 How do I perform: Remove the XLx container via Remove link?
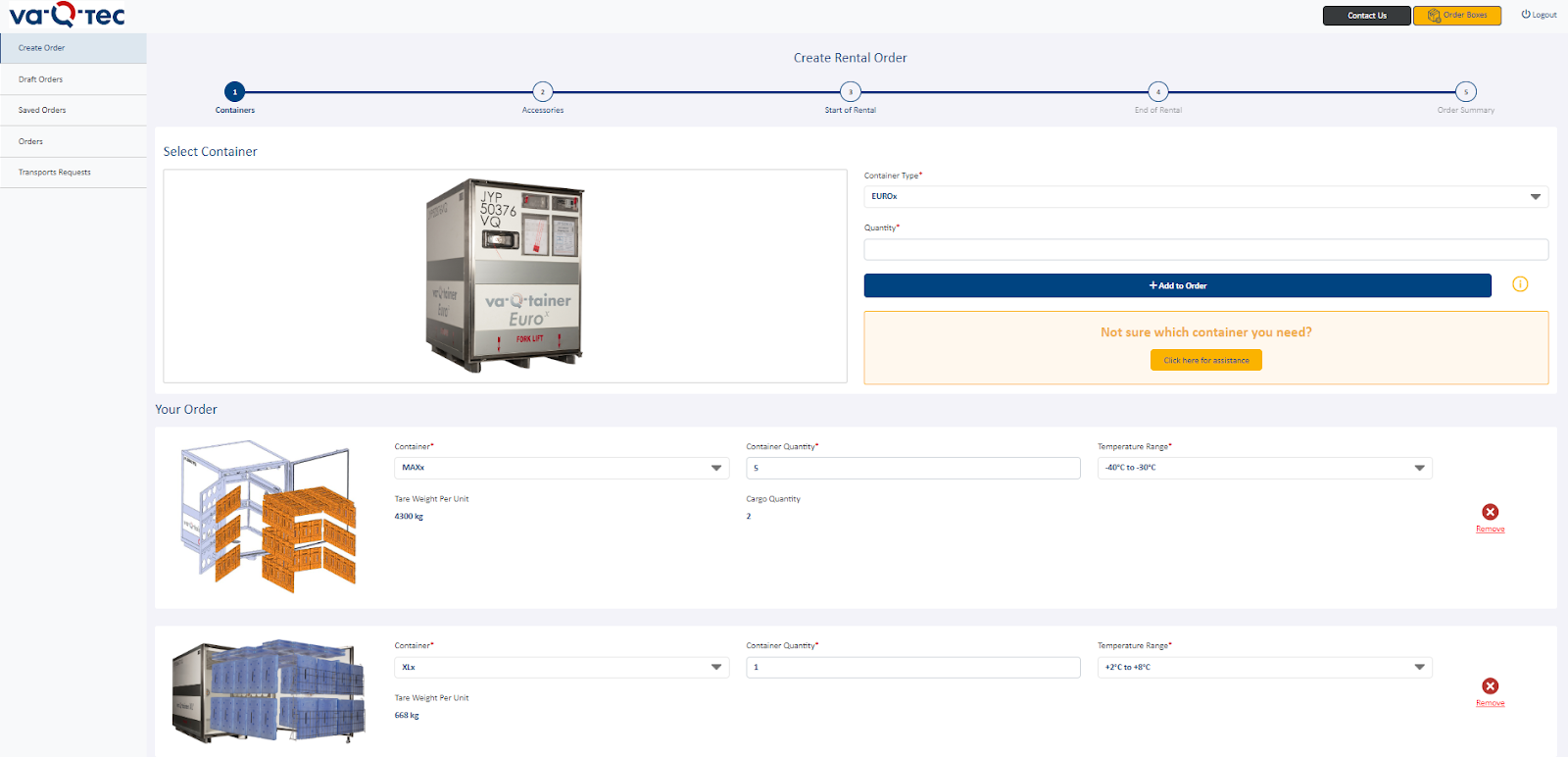[1490, 703]
